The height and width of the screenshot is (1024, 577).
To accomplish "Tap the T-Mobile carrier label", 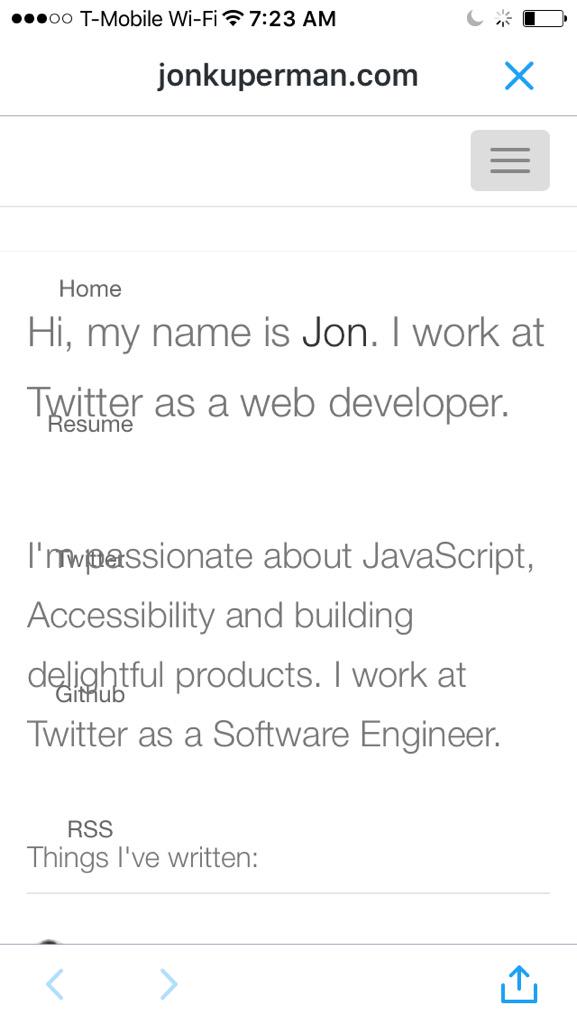I will pyautogui.click(x=140, y=18).
